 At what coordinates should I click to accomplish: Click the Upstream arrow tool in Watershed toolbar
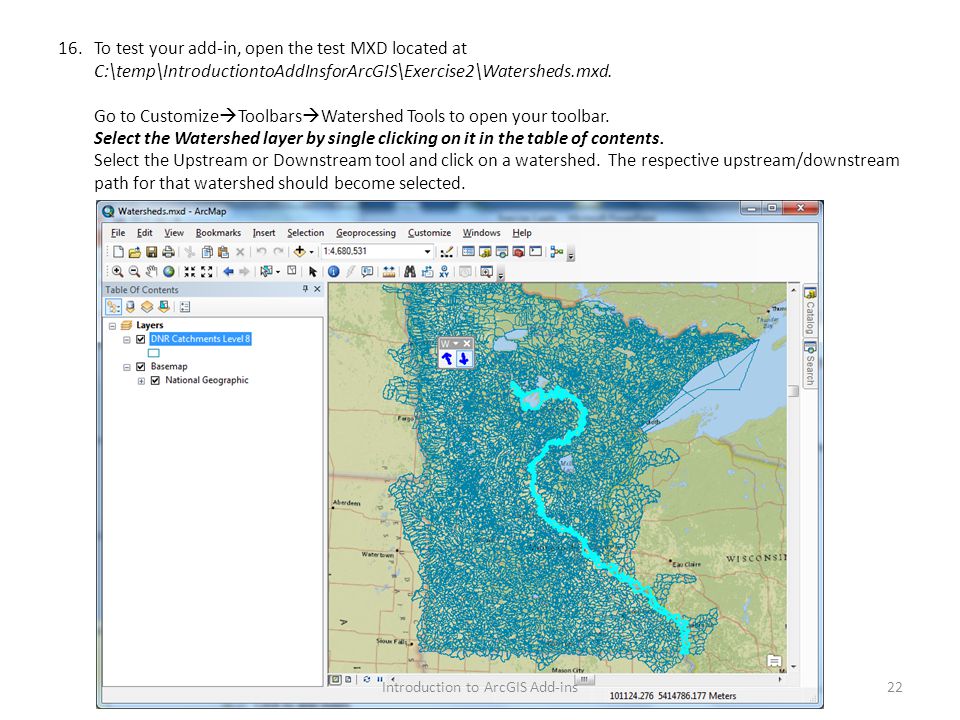[447, 359]
